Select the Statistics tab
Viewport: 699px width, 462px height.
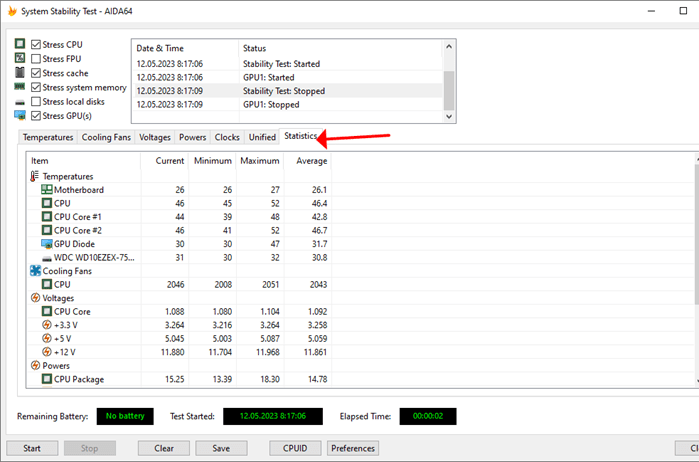pyautogui.click(x=300, y=136)
